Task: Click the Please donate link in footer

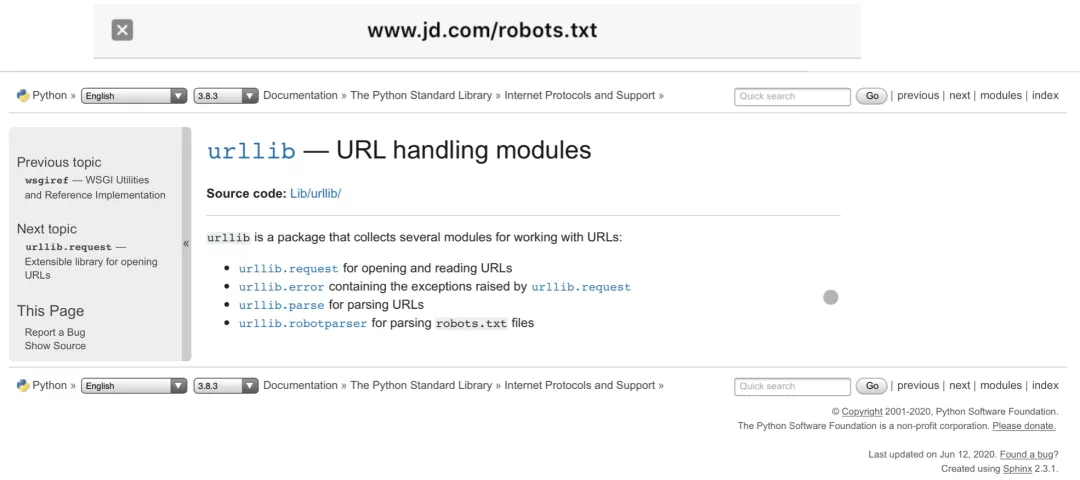Action: [1024, 426]
